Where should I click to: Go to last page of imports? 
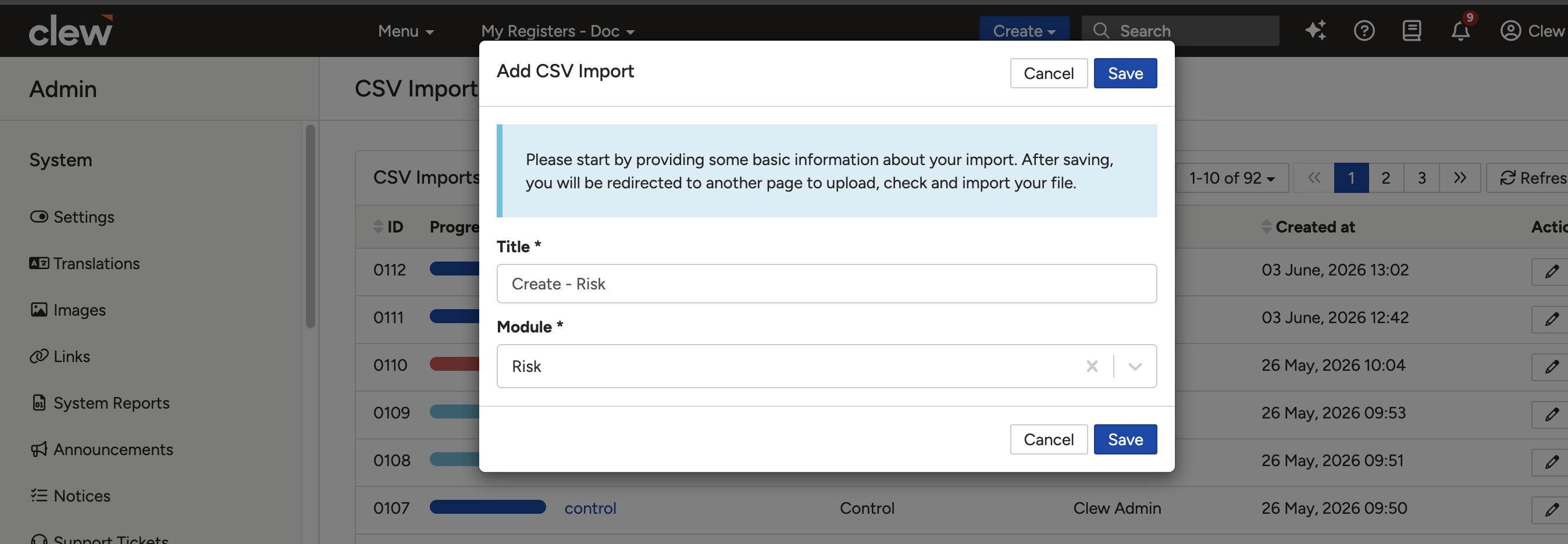[x=1459, y=178]
